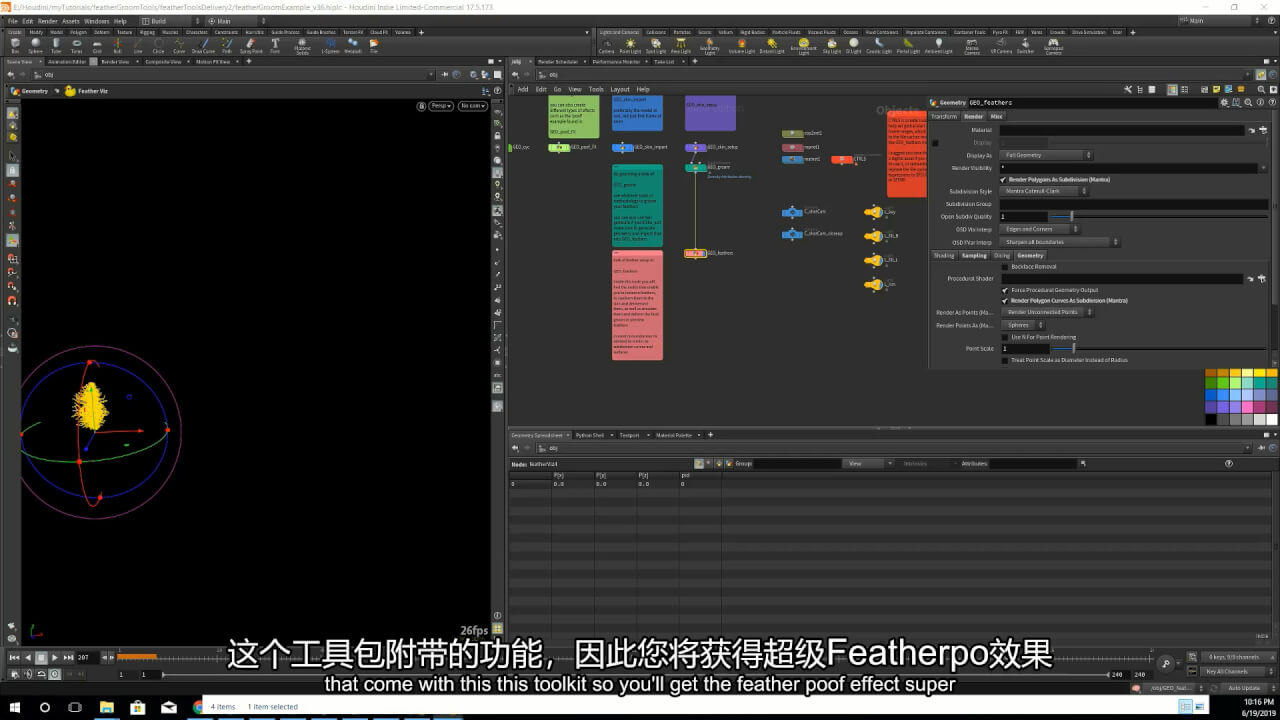Open the Subdivision Style dropdown
This screenshot has height=720, width=1280.
(1046, 191)
